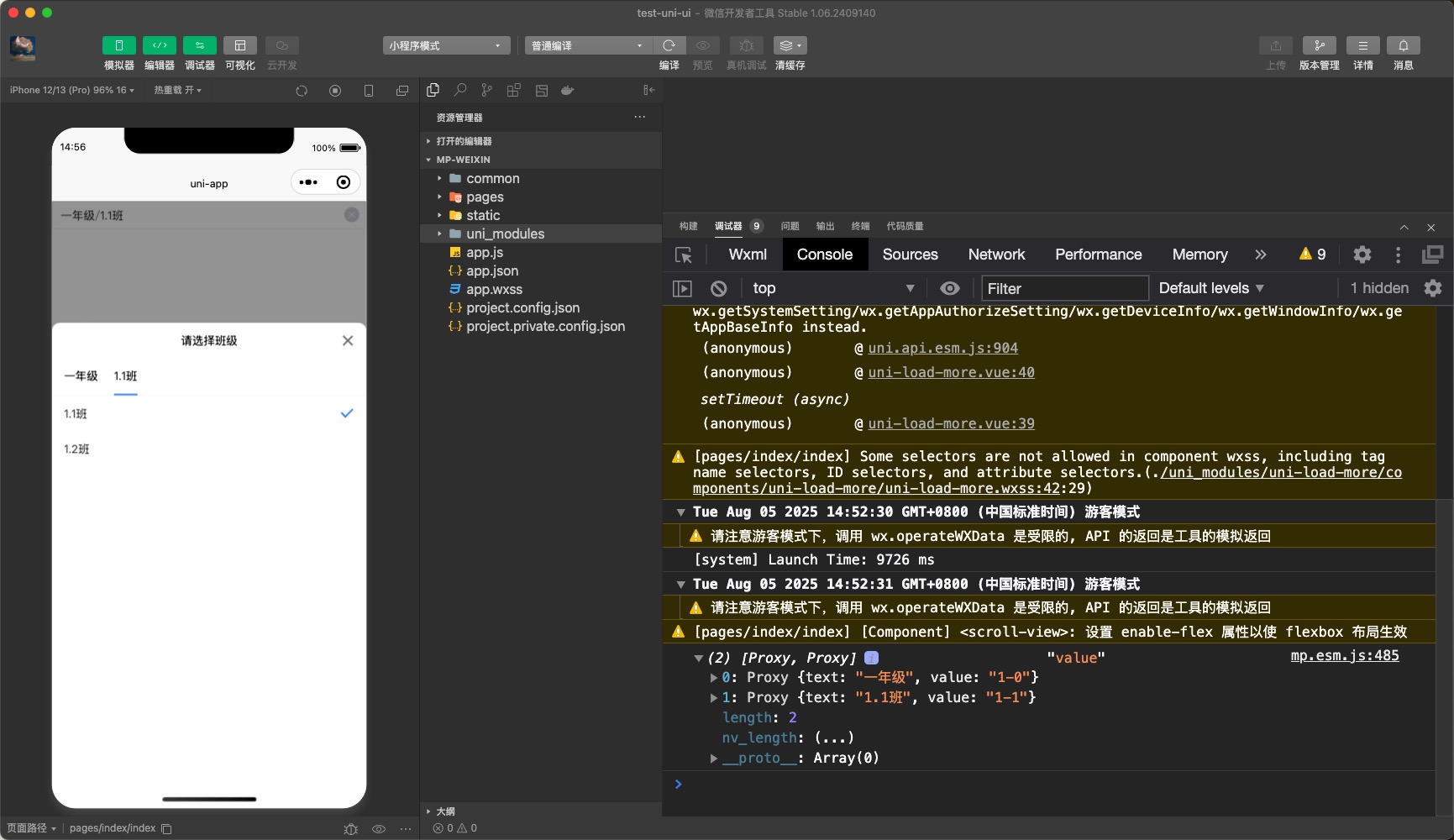The image size is (1454, 840).
Task: Expand the common folder
Action: [x=541, y=178]
